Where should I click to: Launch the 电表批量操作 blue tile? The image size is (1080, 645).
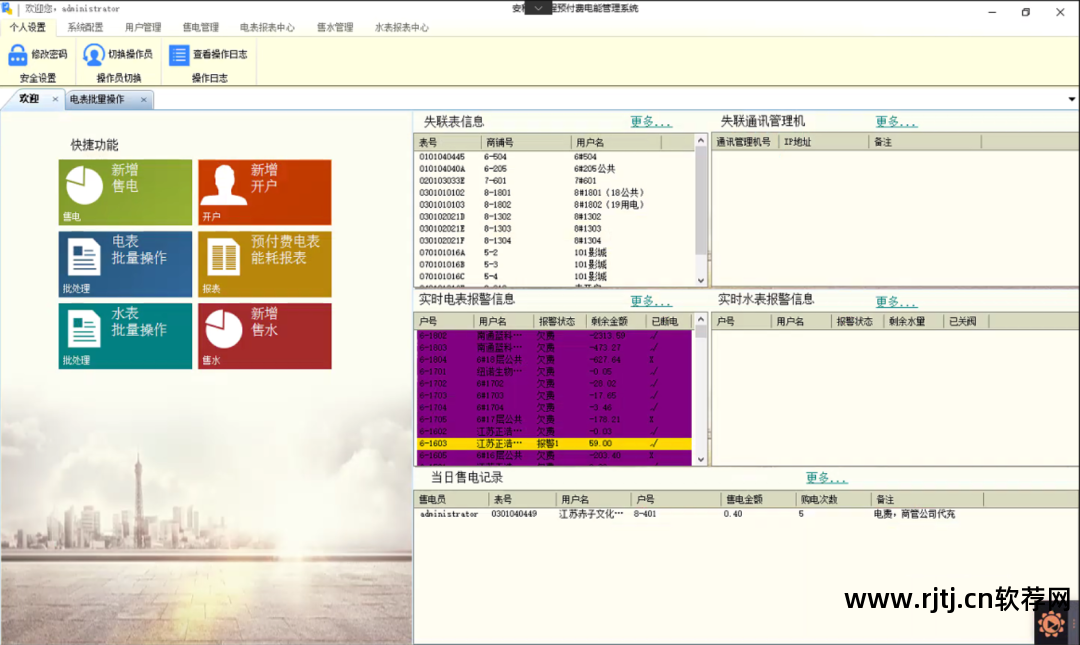point(125,264)
